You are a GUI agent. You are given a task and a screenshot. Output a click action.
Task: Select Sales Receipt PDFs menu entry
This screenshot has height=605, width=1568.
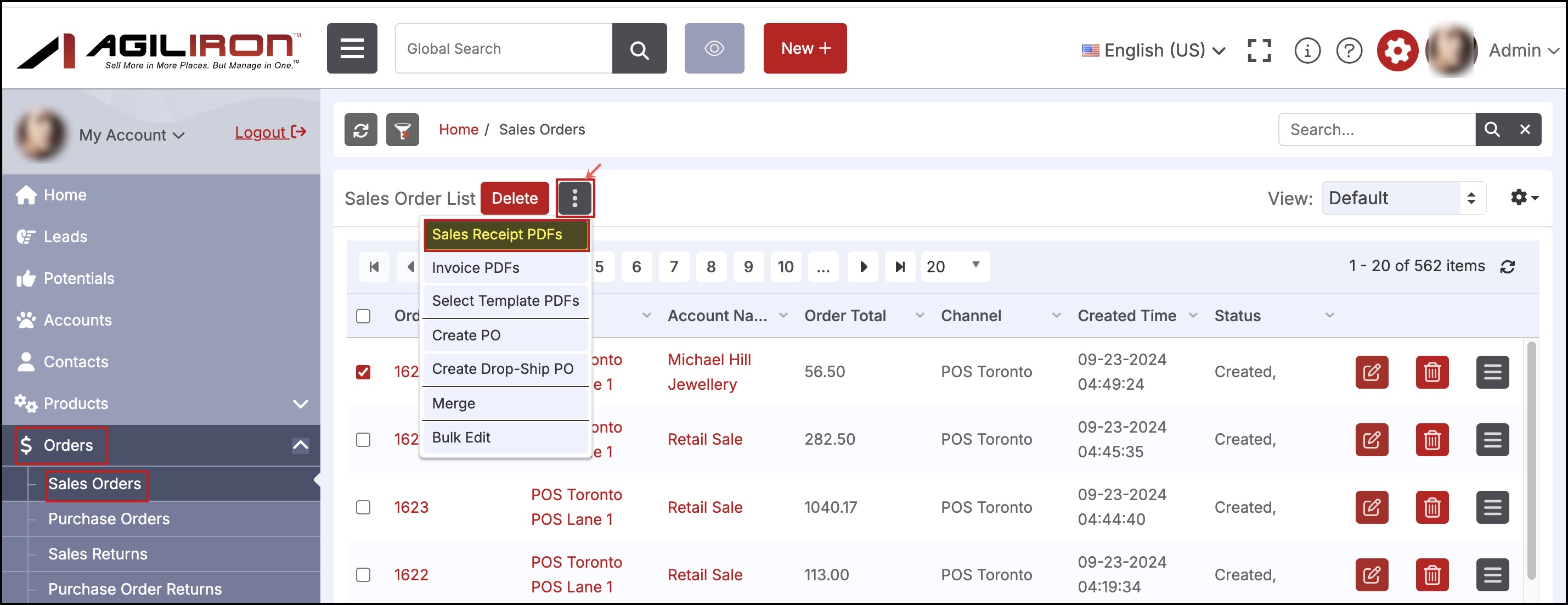(x=506, y=235)
